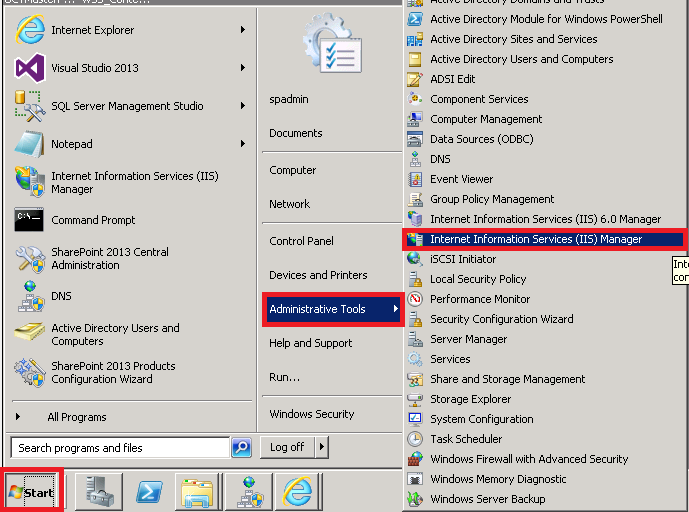This screenshot has height=512, width=689.
Task: Select Windows Server Backup
Action: click(487, 499)
